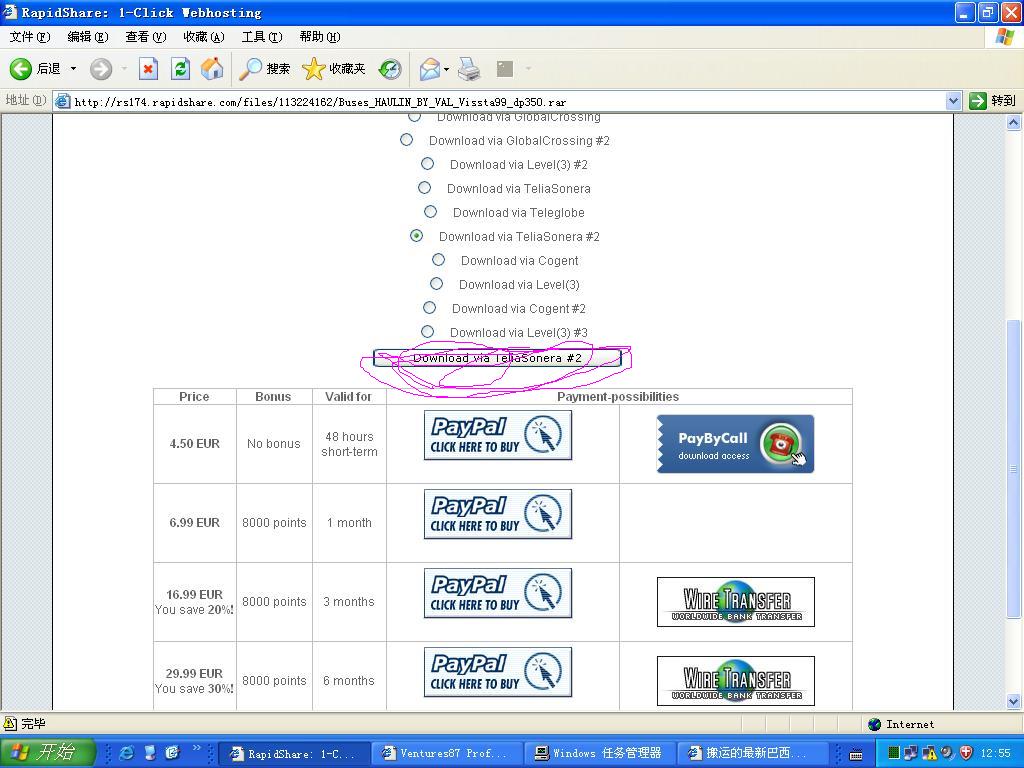Select Download via Teleglobe radio button

430,212
